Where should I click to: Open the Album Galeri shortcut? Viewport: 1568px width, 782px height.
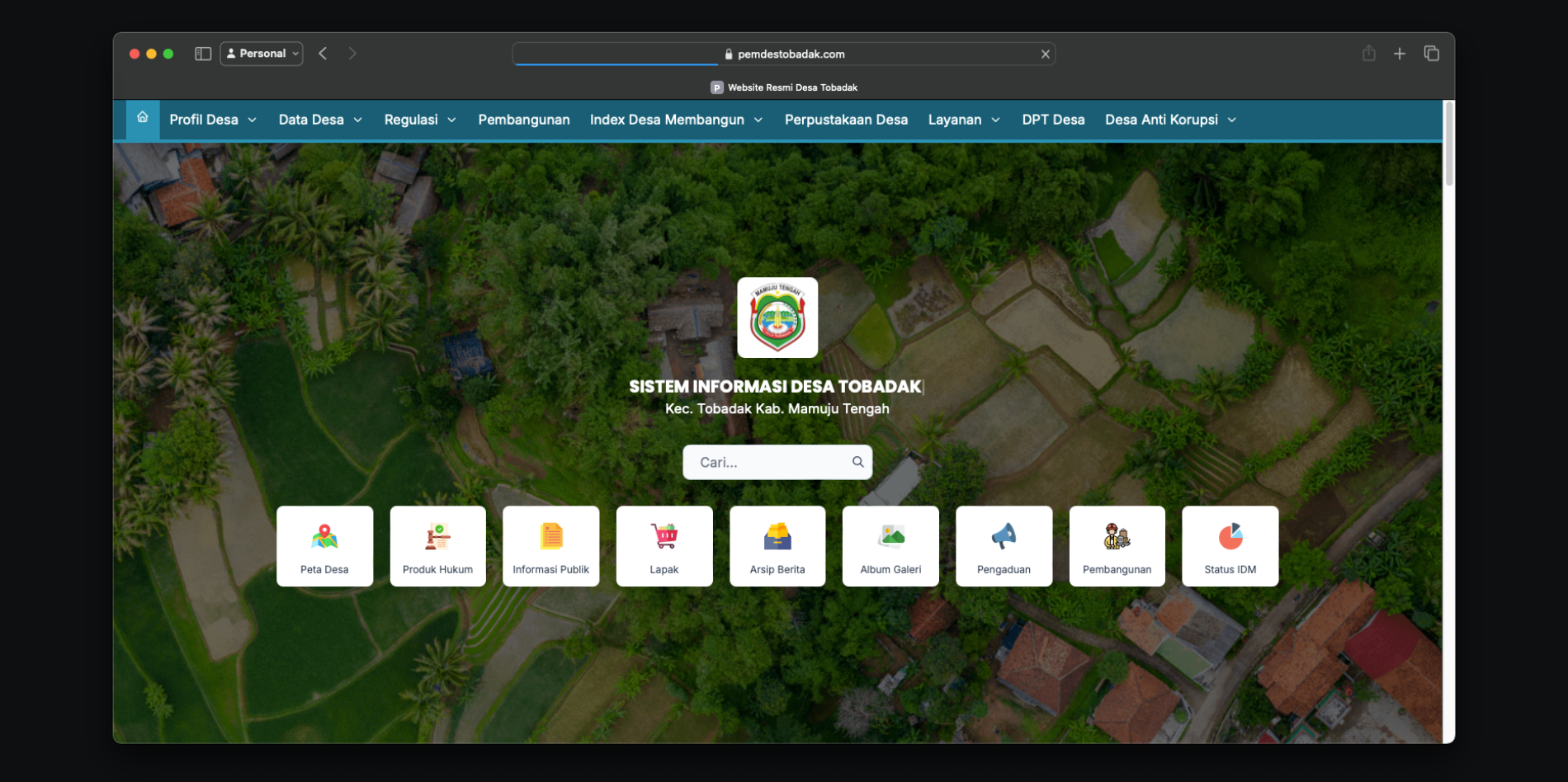click(x=890, y=546)
